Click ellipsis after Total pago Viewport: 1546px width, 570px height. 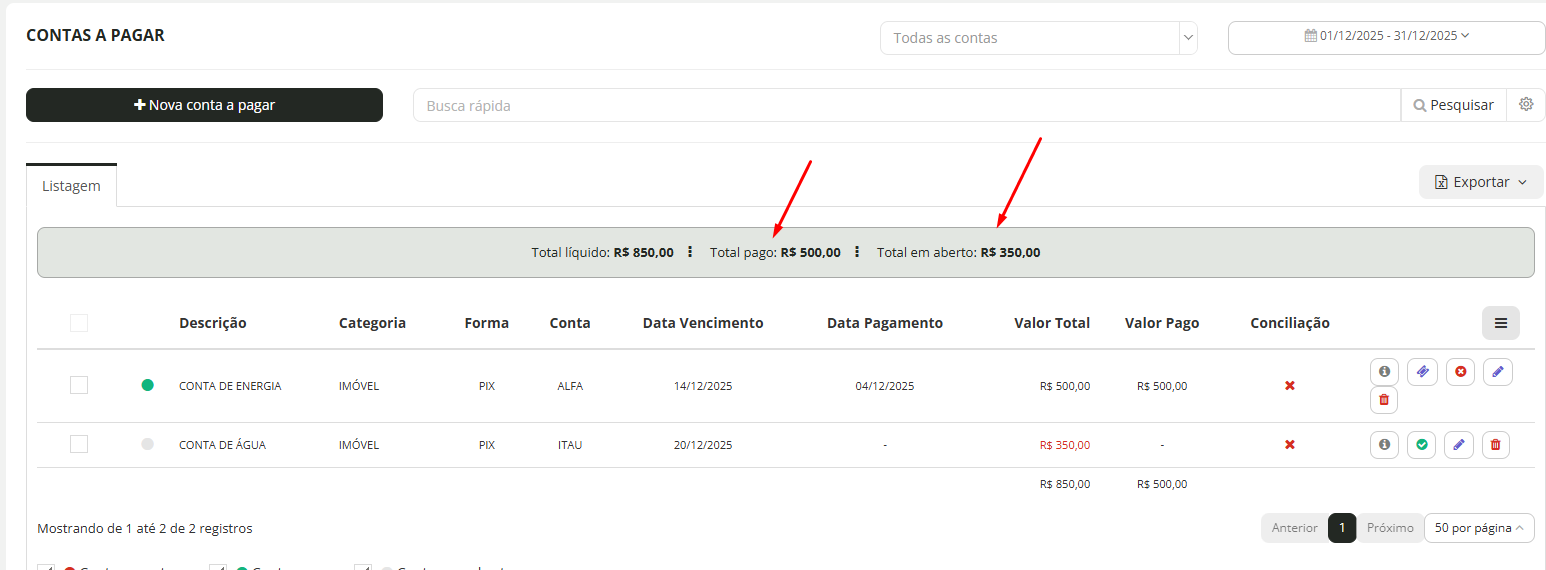[x=857, y=252]
